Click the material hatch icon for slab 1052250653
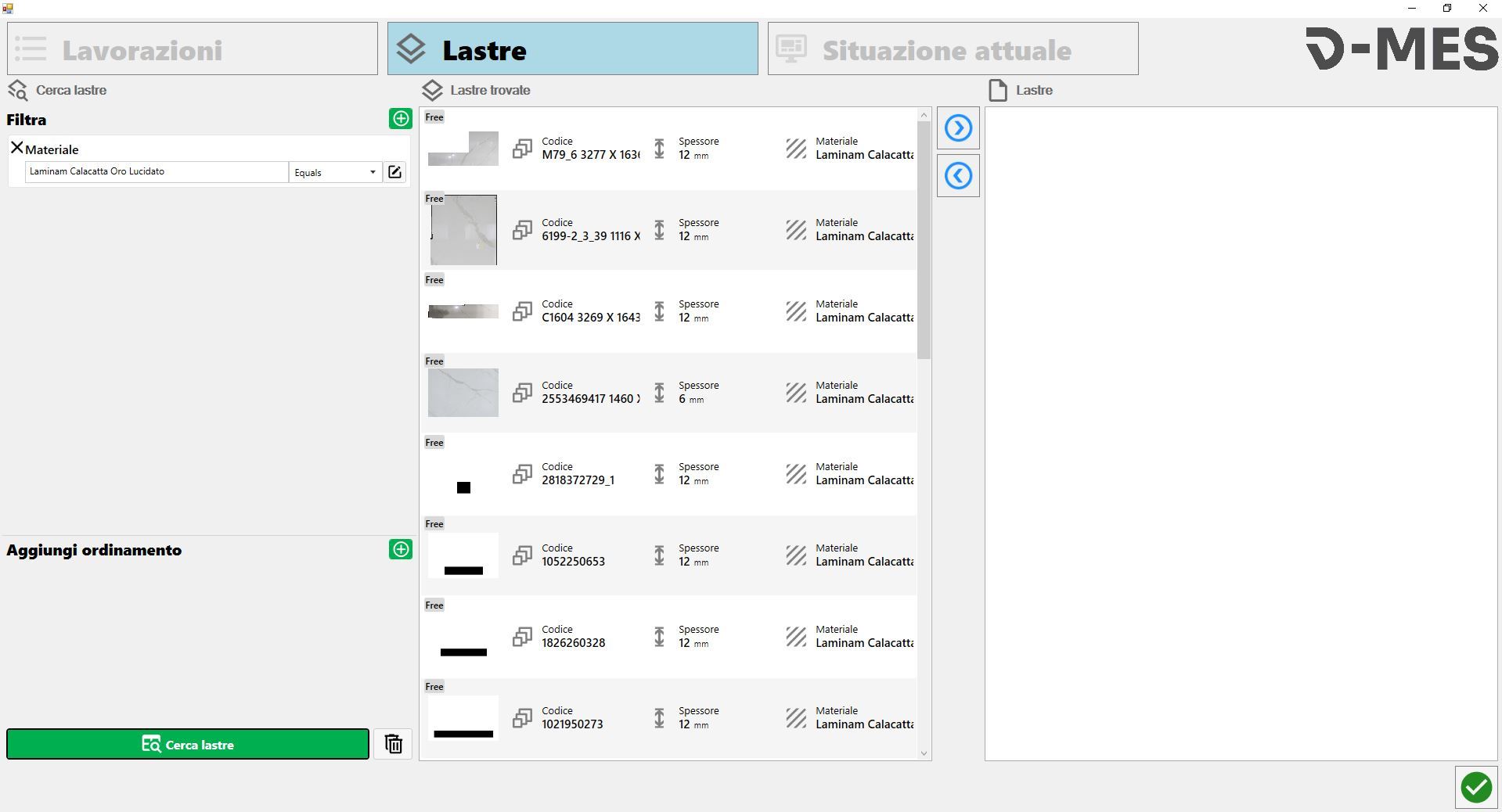Image resolution: width=1502 pixels, height=812 pixels. coord(796,555)
